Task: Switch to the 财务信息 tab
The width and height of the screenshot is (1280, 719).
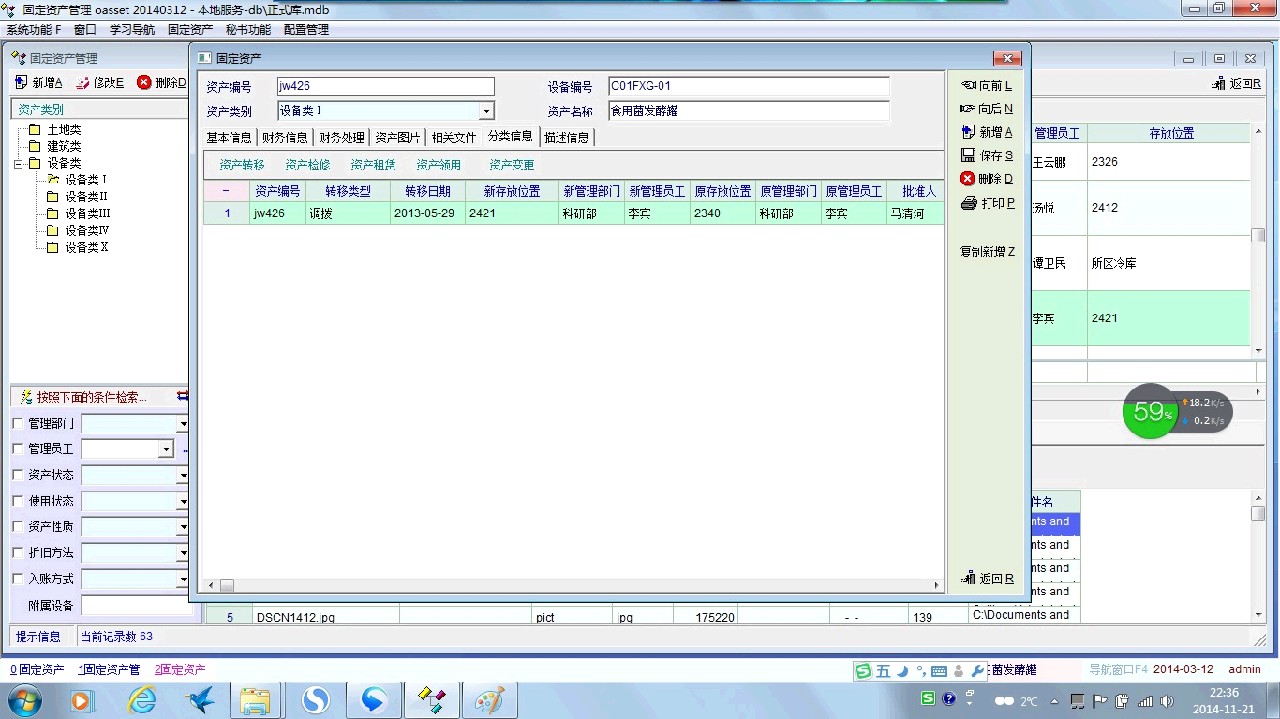Action: (284, 137)
